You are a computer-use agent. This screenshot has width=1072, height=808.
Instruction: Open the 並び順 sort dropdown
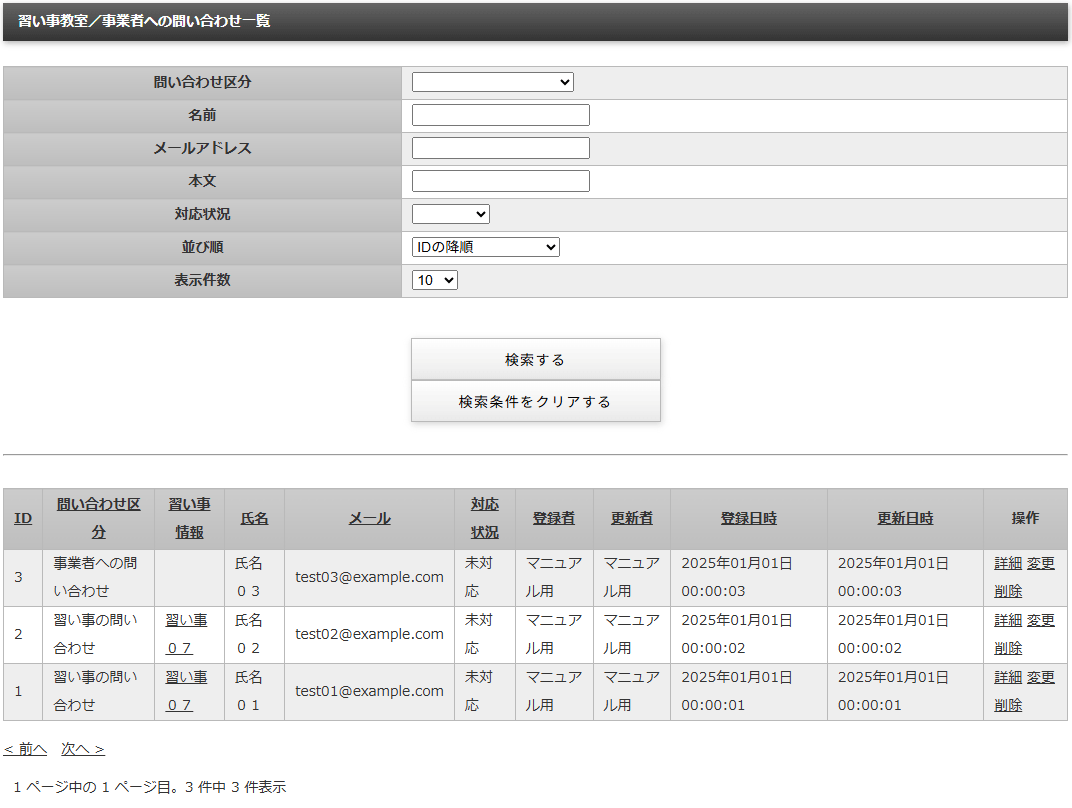(x=485, y=247)
